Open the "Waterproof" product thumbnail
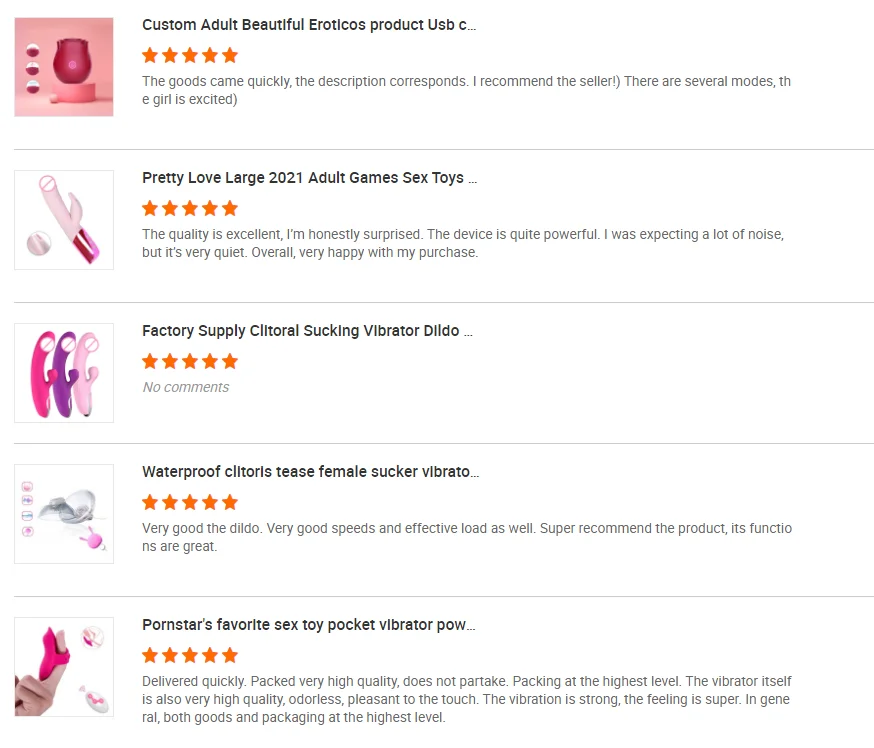 coord(64,514)
